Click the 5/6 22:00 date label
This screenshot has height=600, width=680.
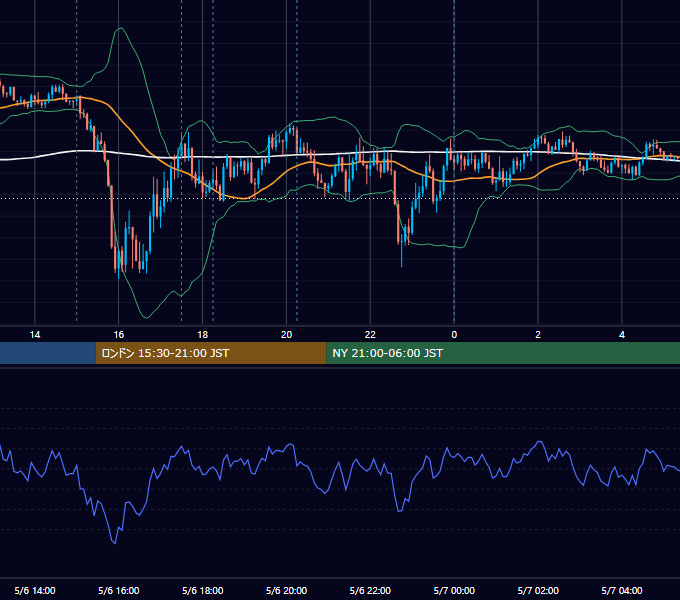click(x=370, y=590)
